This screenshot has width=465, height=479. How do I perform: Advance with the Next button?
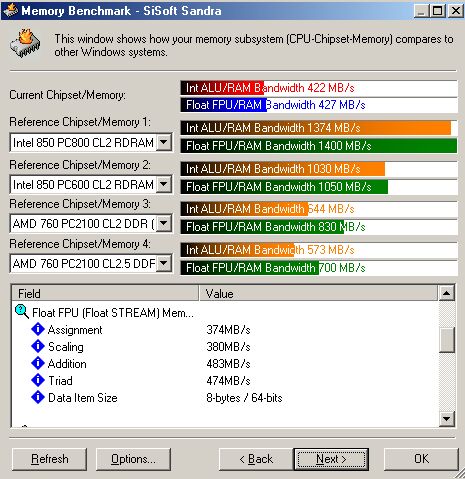coord(331,459)
